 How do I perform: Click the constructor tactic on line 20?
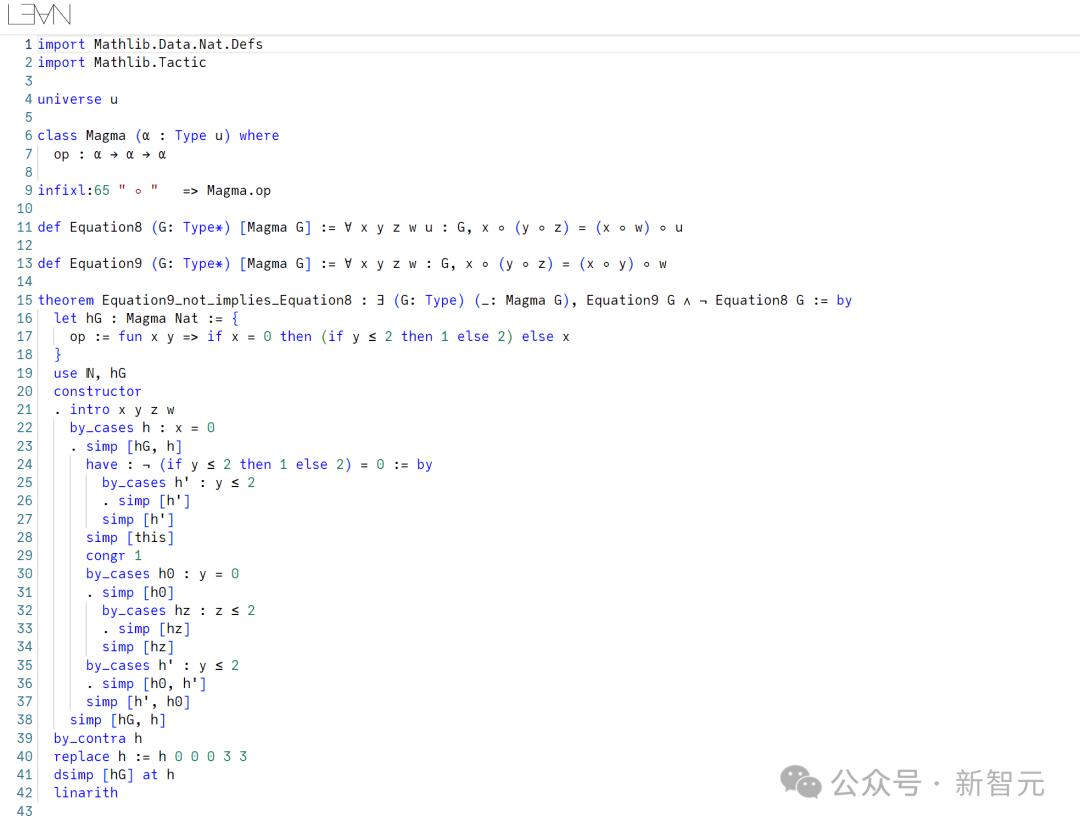[x=97, y=391]
